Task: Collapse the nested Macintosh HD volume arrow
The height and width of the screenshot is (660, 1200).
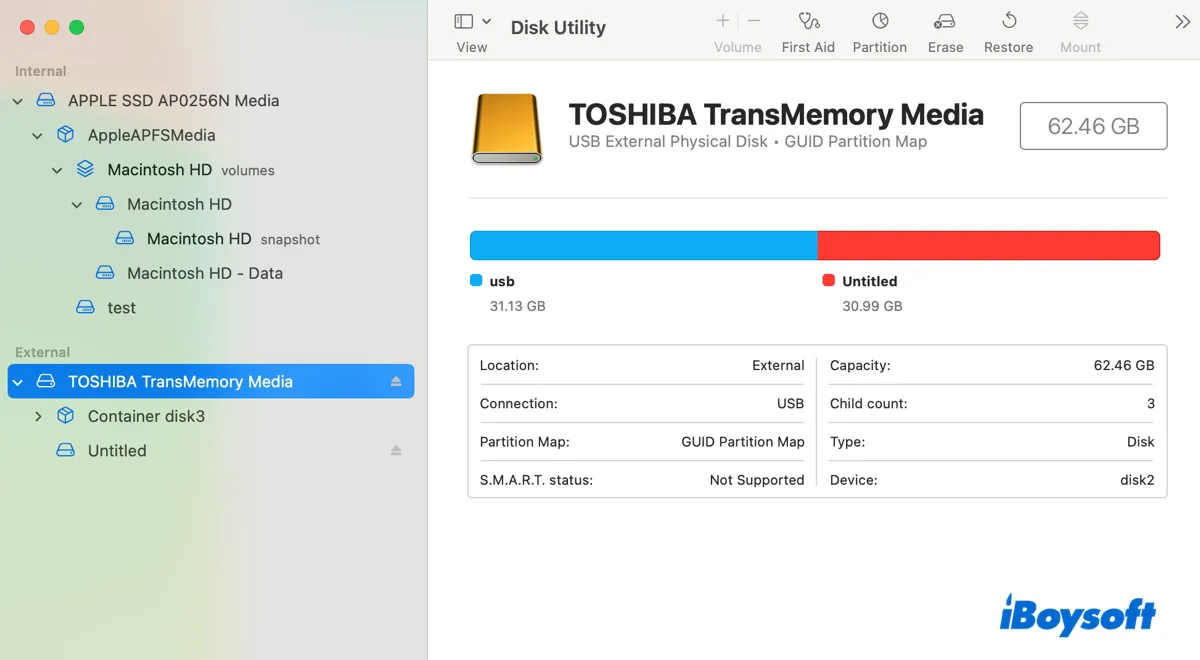Action: [77, 205]
